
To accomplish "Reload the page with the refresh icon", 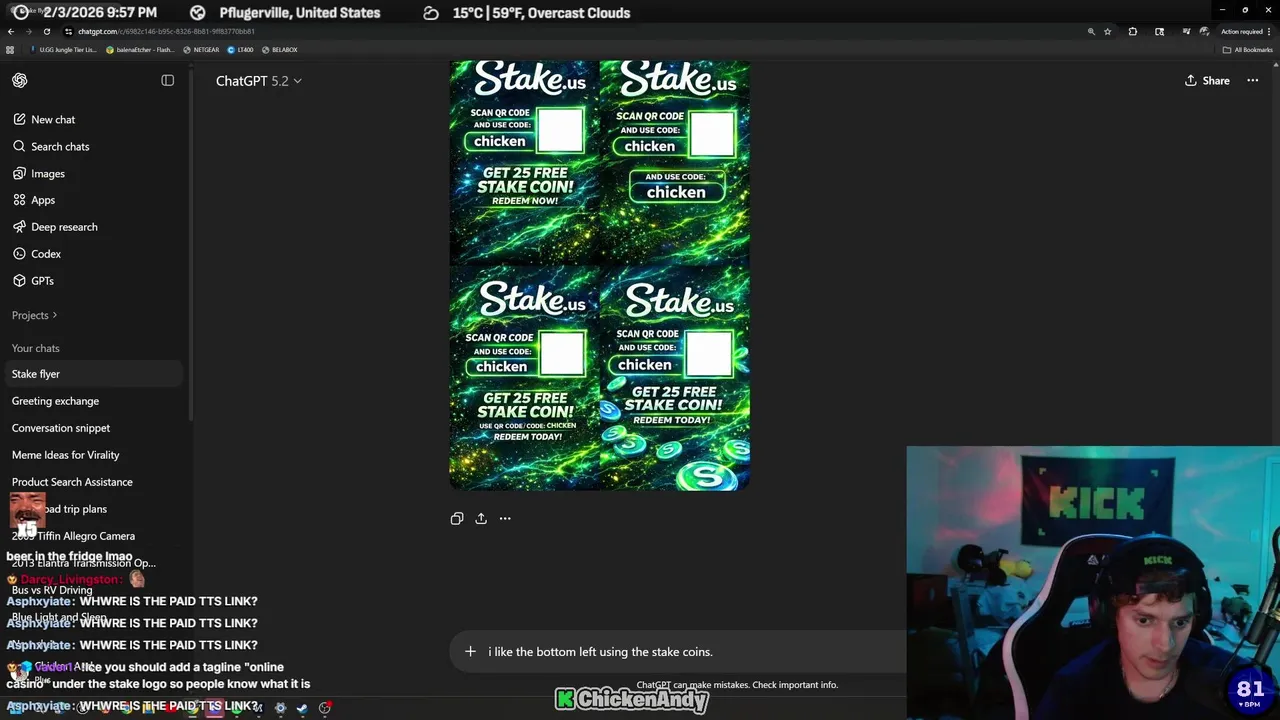I will point(47,31).
